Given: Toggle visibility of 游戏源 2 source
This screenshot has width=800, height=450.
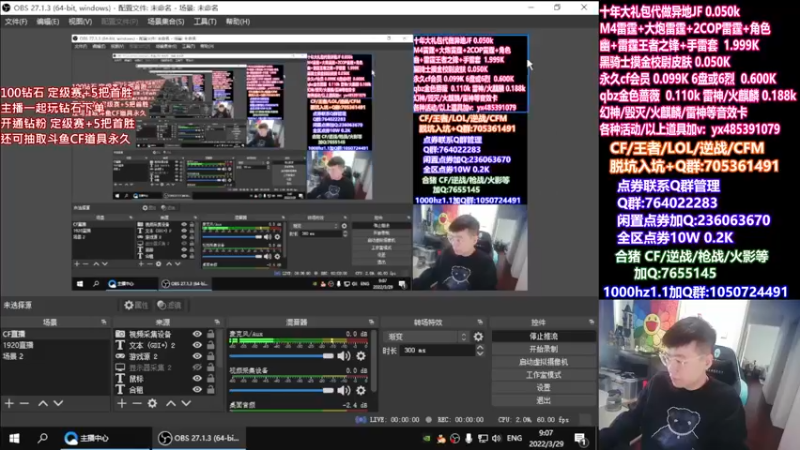Looking at the screenshot, I should click(x=197, y=357).
